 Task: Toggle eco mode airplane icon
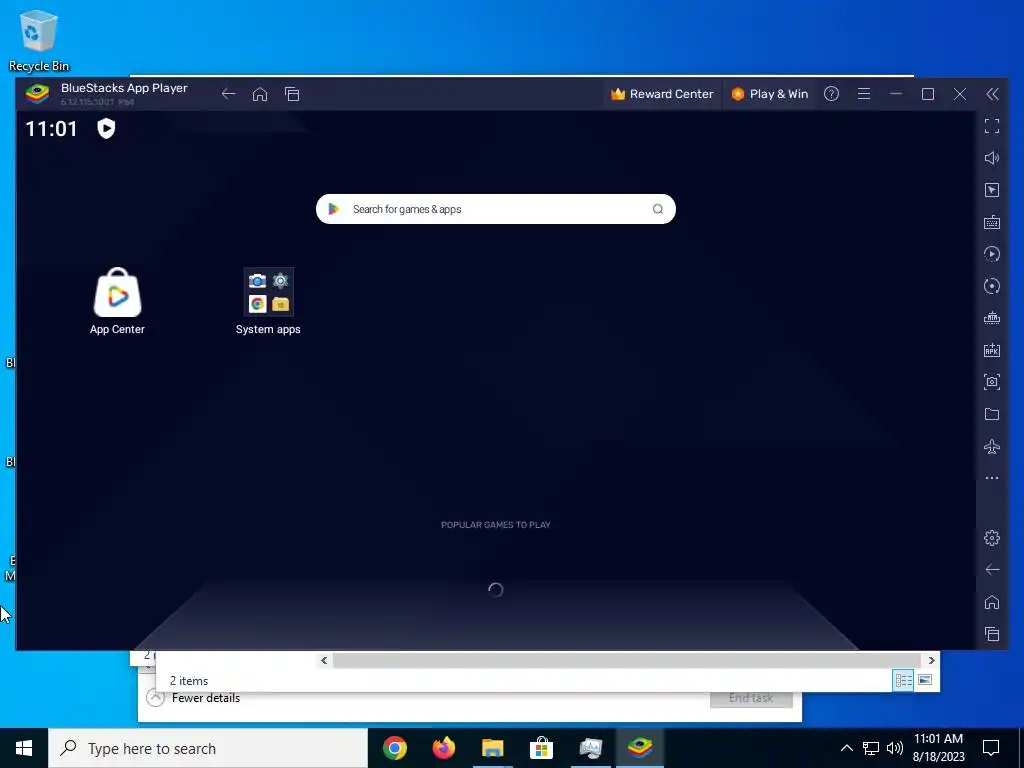[x=992, y=447]
